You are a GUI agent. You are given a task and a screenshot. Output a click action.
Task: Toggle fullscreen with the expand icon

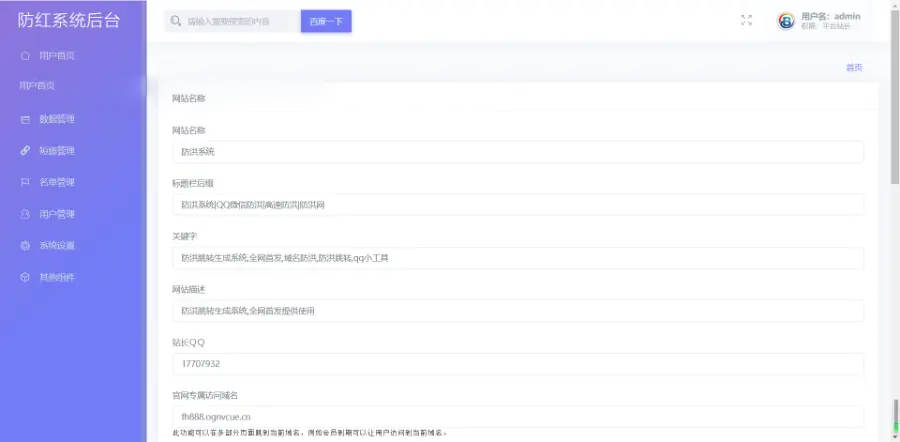coord(746,20)
